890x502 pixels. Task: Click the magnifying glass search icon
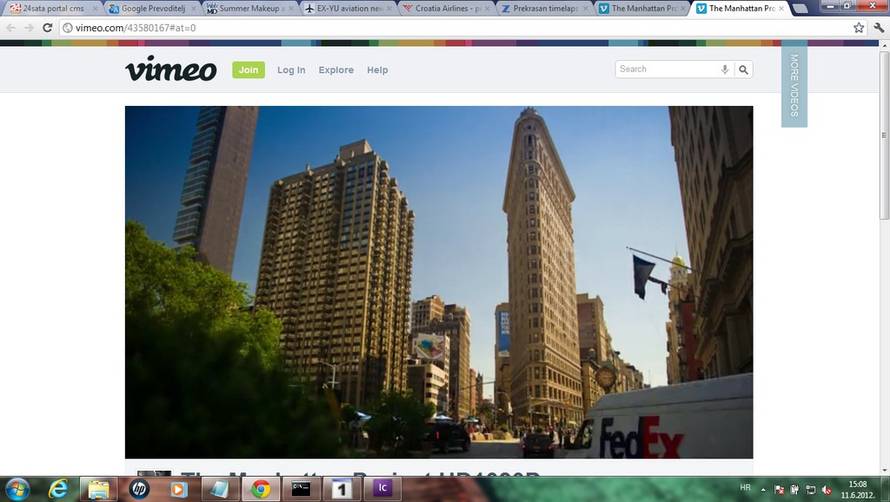743,69
